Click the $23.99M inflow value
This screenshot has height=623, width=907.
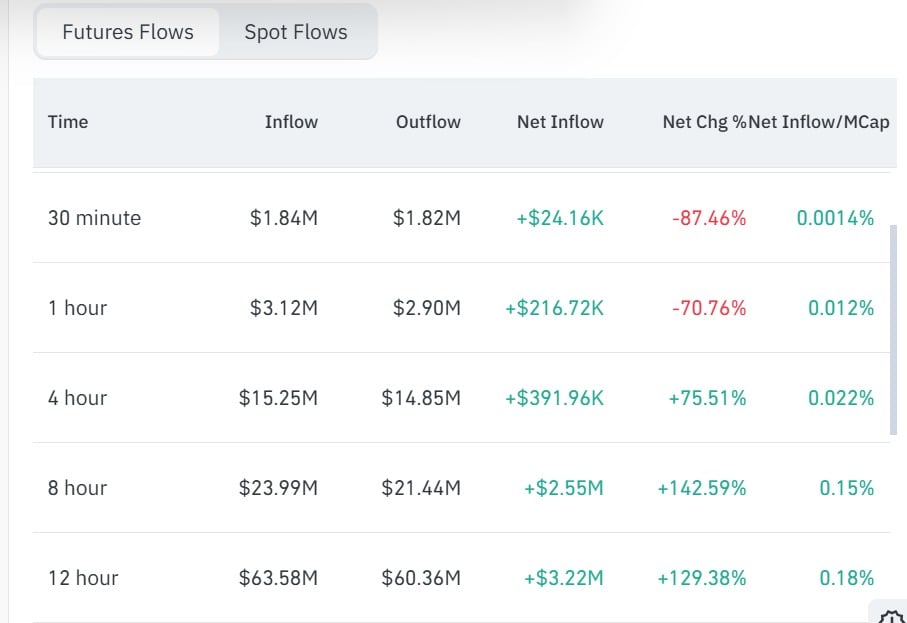[278, 488]
